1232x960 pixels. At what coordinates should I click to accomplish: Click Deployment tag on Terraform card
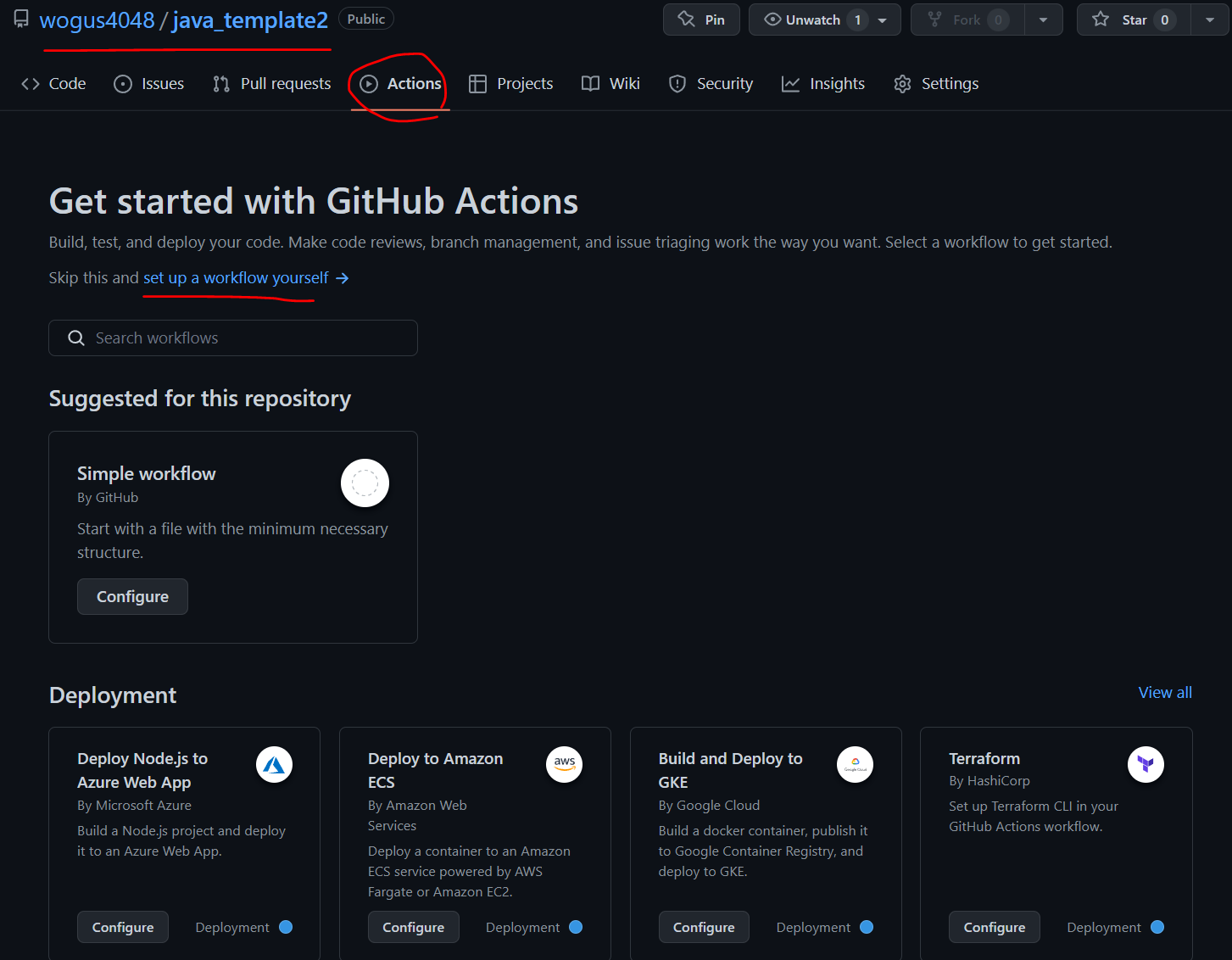click(x=1116, y=928)
